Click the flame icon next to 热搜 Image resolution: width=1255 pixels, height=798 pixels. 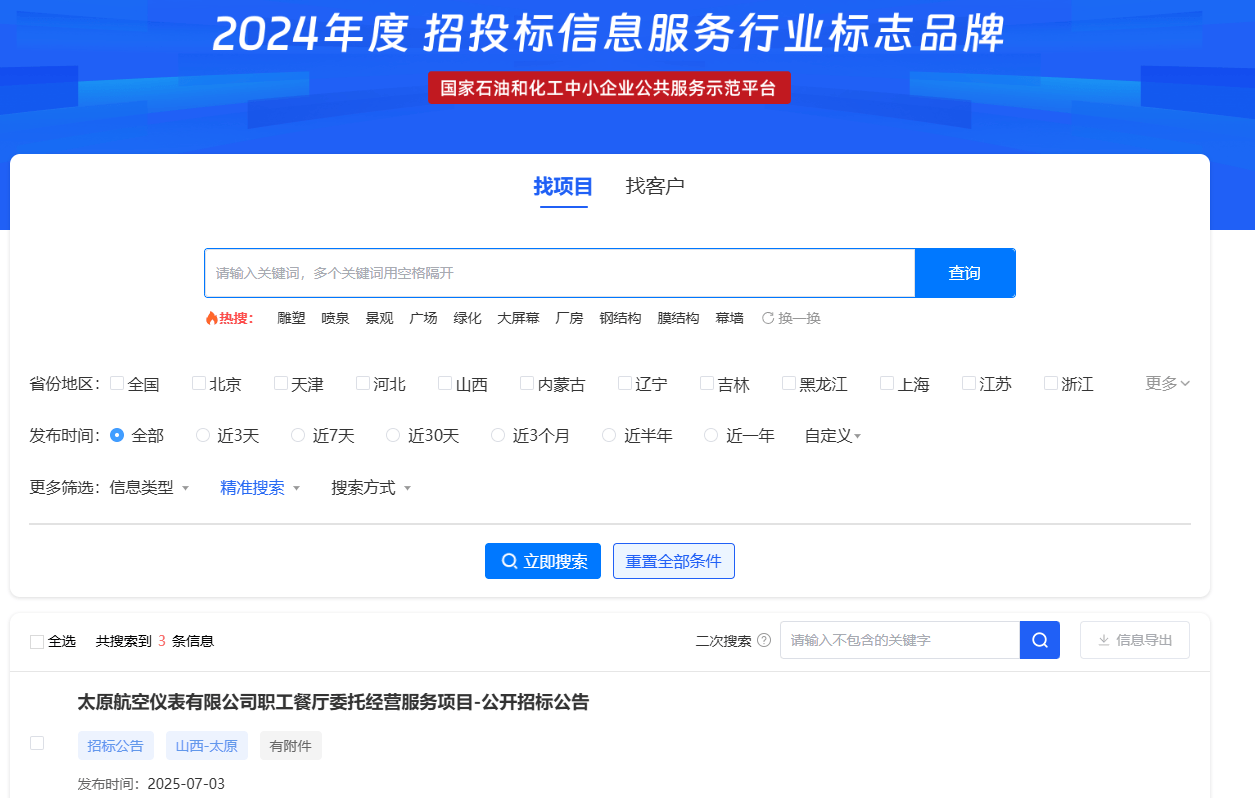pos(212,317)
